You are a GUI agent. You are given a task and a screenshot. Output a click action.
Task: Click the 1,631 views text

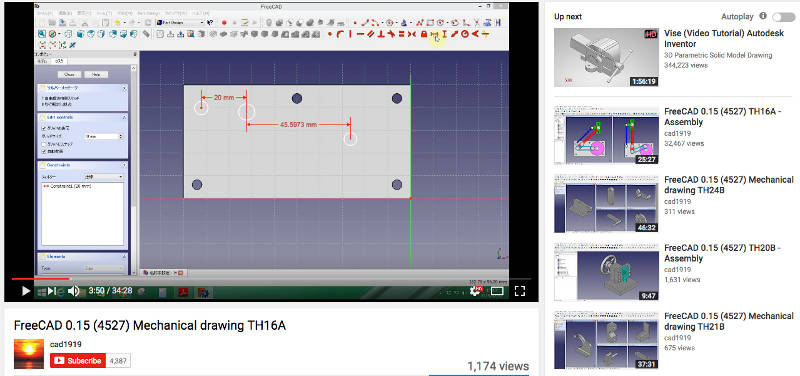682,280
